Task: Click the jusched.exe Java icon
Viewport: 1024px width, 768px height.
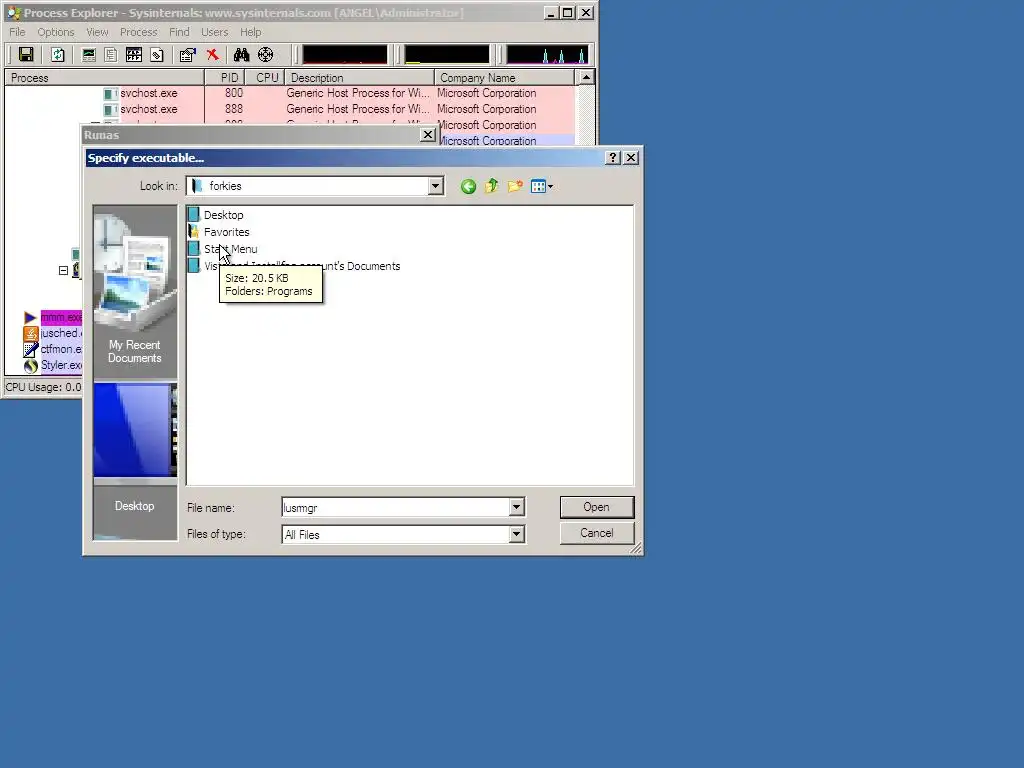Action: click(31, 333)
